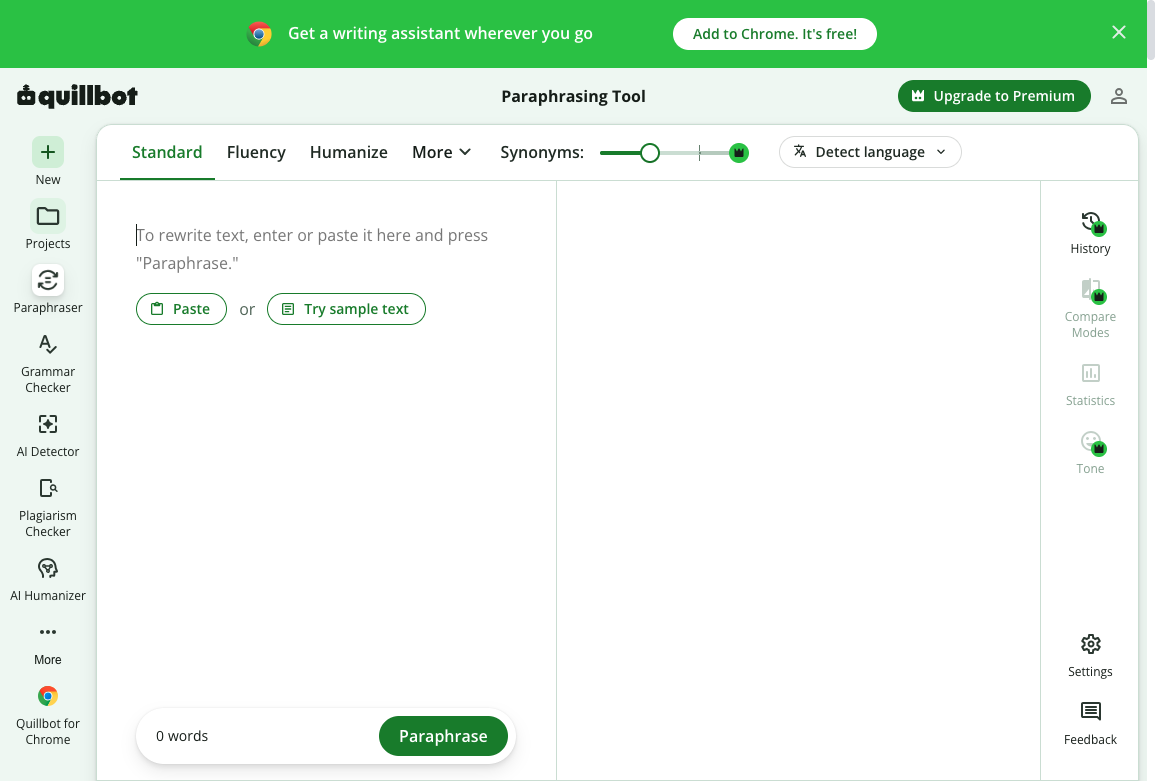Open the History panel icon

1090,223
